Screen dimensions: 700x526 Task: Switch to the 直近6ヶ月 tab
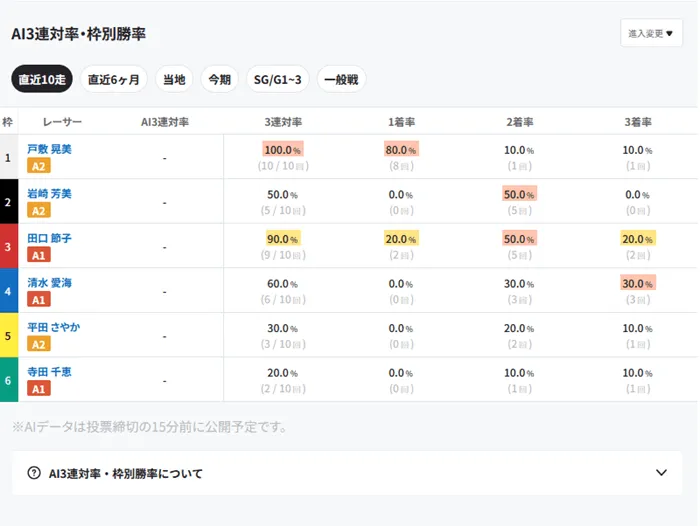113,79
